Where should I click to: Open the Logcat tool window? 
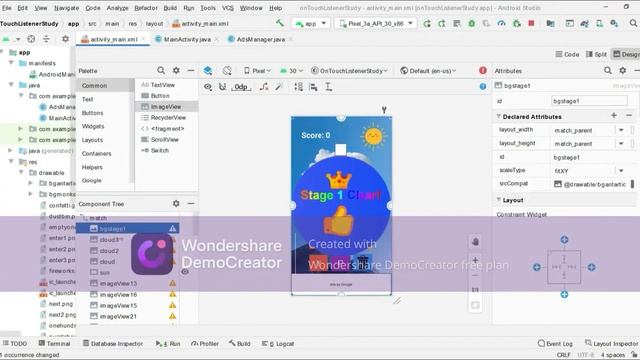coord(278,344)
